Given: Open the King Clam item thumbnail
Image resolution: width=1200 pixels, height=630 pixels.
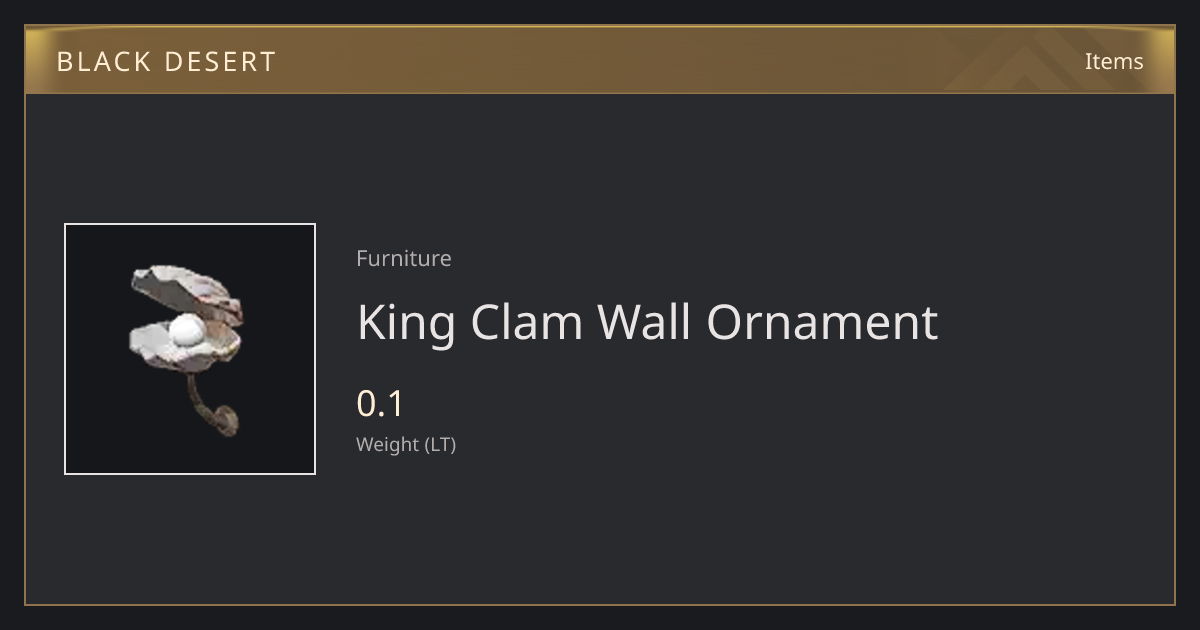Looking at the screenshot, I should tap(190, 349).
